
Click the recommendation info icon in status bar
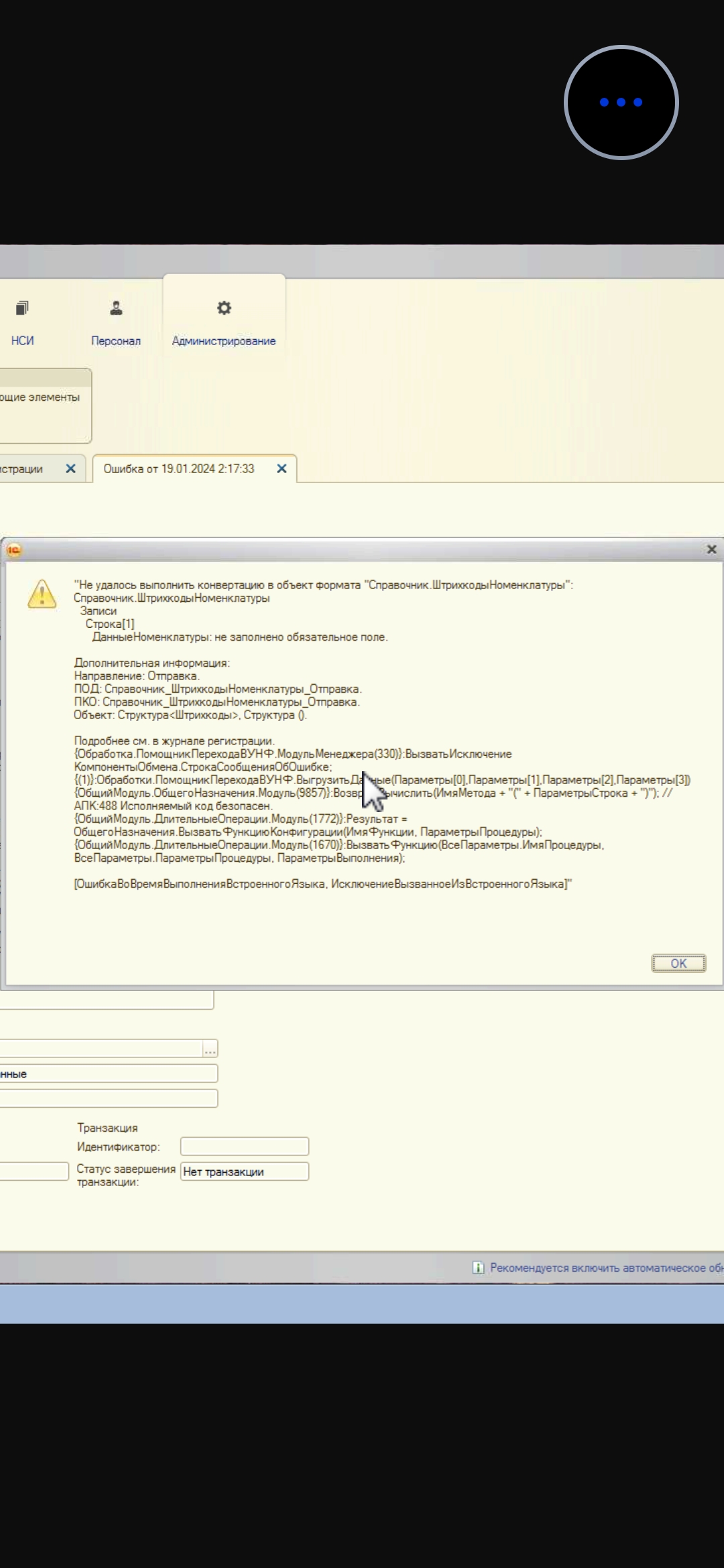[478, 1268]
